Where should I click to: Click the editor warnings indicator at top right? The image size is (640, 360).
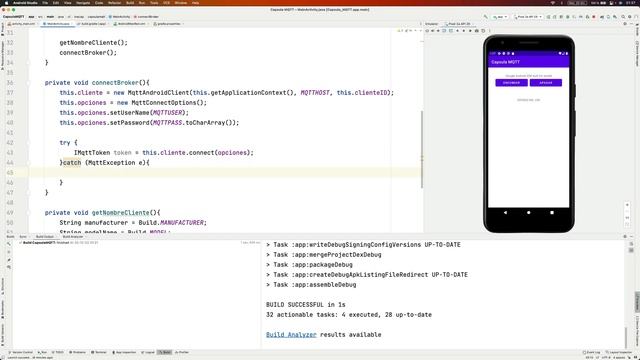pyautogui.click(x=405, y=31)
